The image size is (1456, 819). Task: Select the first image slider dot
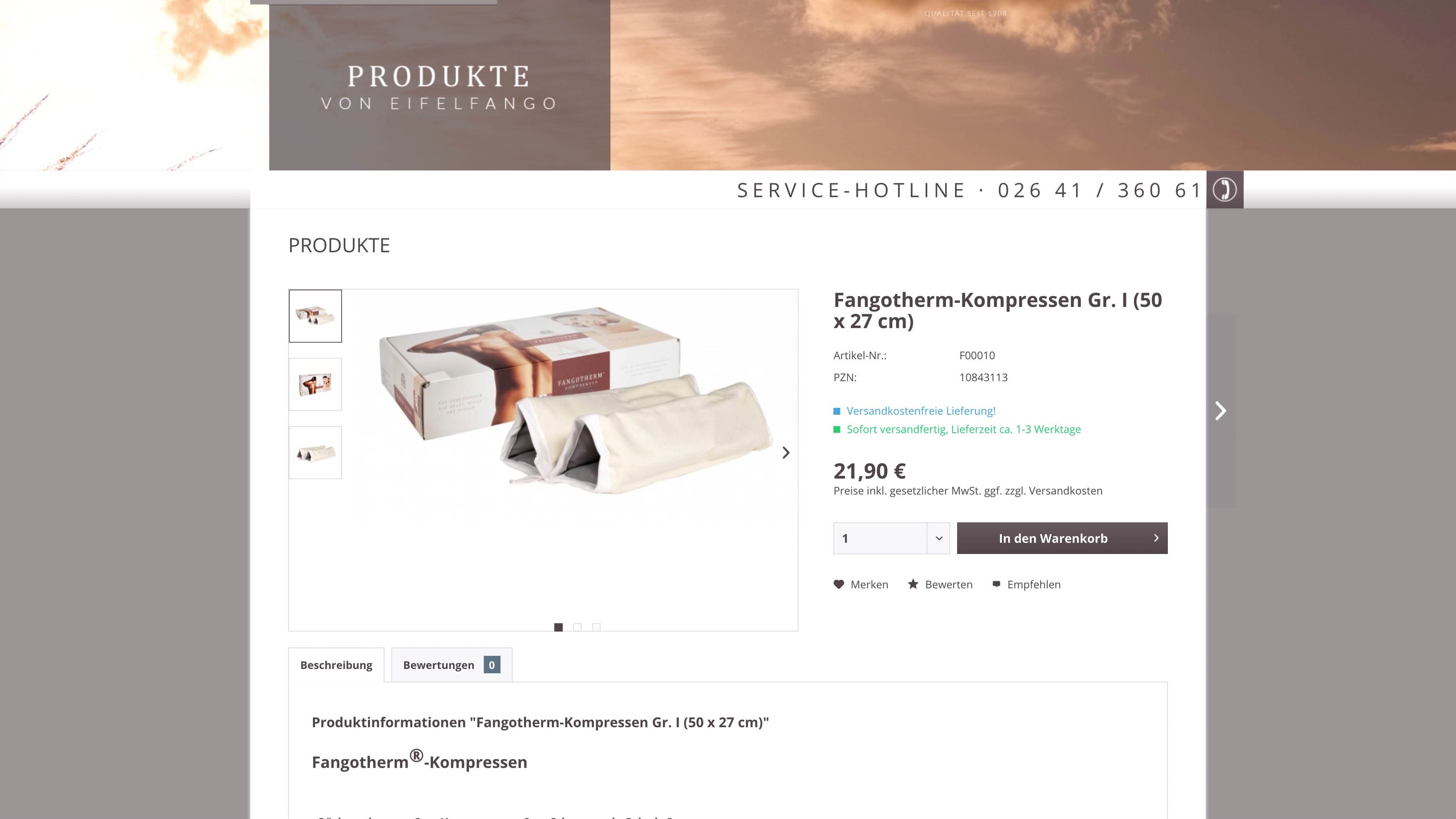[x=558, y=627]
